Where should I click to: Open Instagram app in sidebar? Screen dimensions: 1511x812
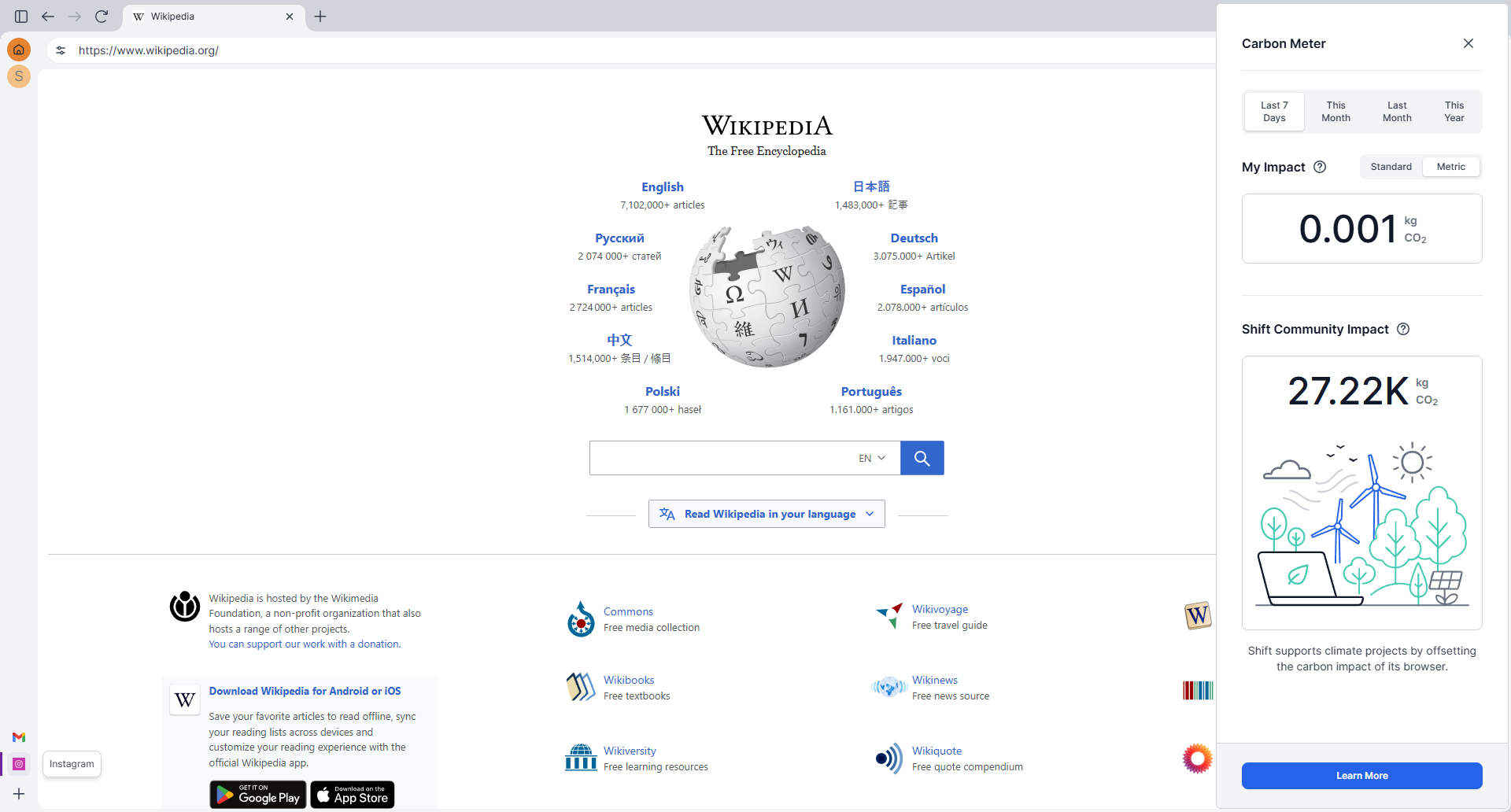(19, 764)
